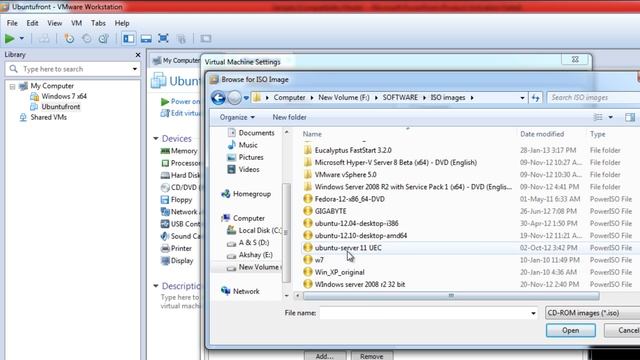Select the ubuntu-12.10-desktop-amd64 ISO file

(361, 236)
